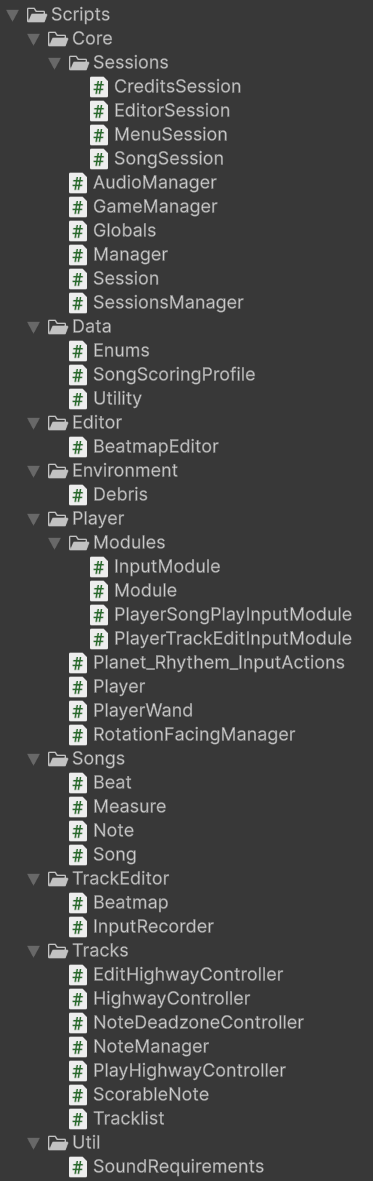Select the SongScoringProfile script
The width and height of the screenshot is (373, 1181).
click(174, 374)
